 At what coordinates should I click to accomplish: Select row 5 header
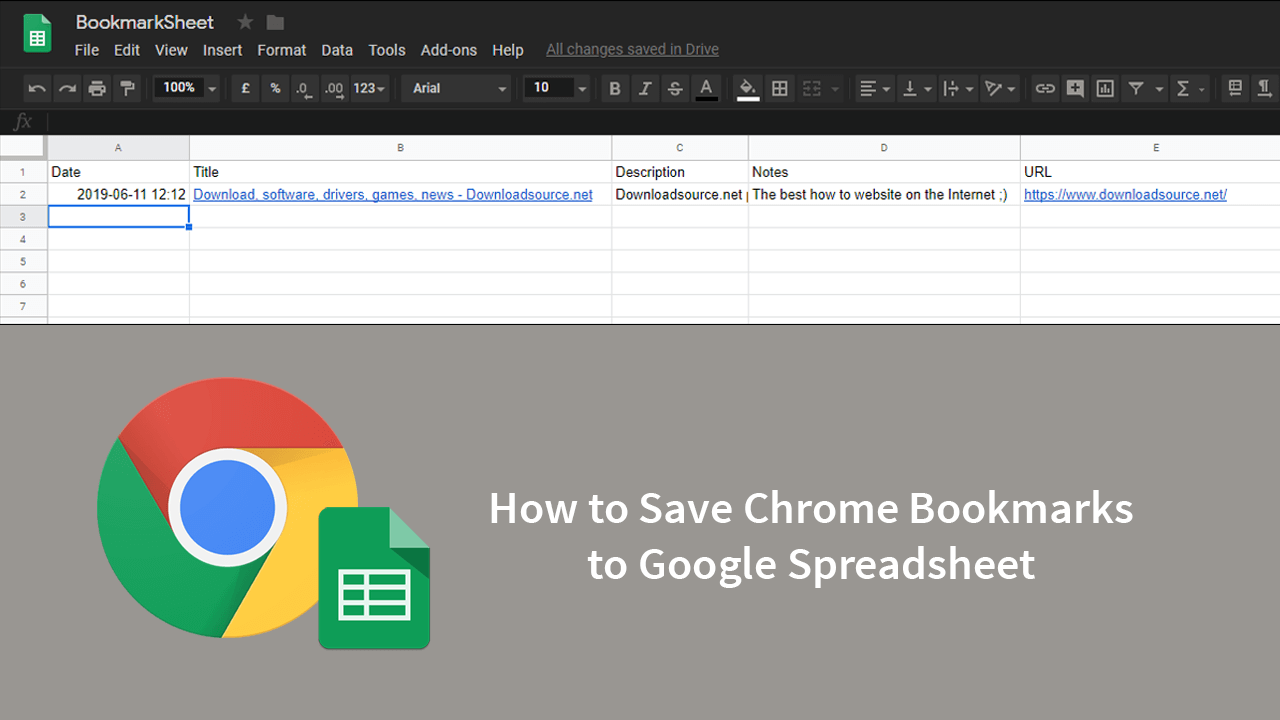pyautogui.click(x=23, y=261)
